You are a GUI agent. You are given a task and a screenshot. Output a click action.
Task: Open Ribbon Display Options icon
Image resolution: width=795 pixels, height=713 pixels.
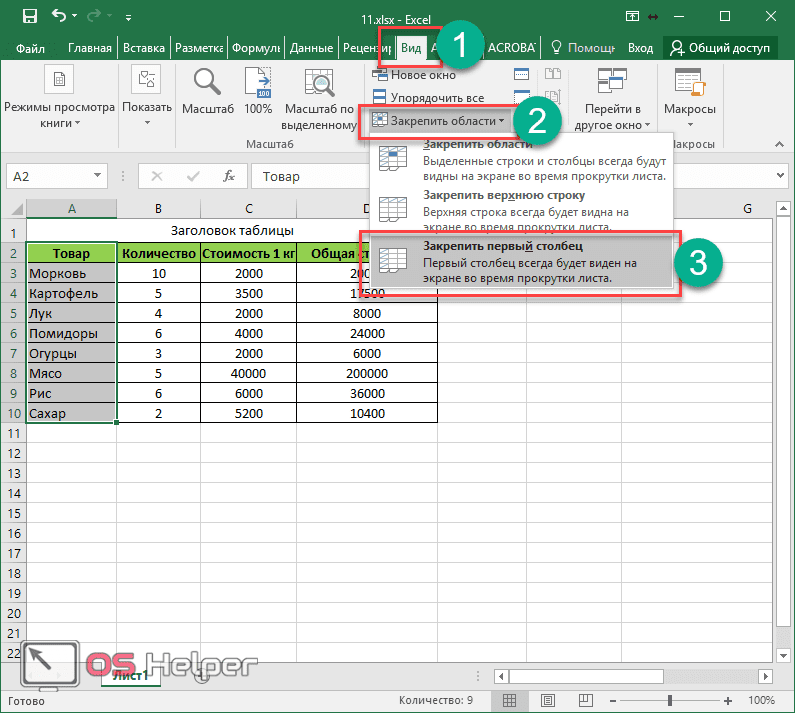tap(632, 16)
